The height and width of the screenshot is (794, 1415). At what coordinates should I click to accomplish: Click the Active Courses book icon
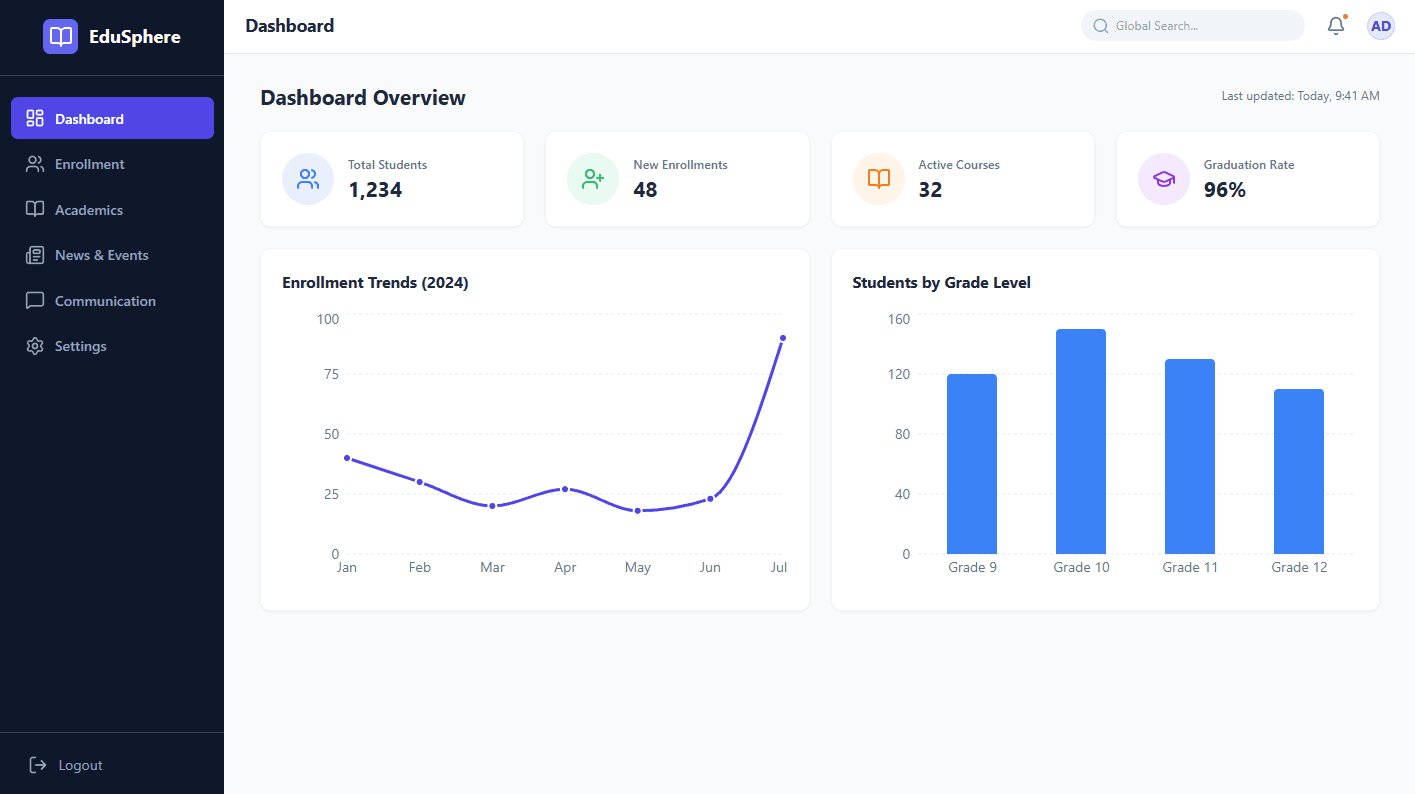[x=878, y=179]
